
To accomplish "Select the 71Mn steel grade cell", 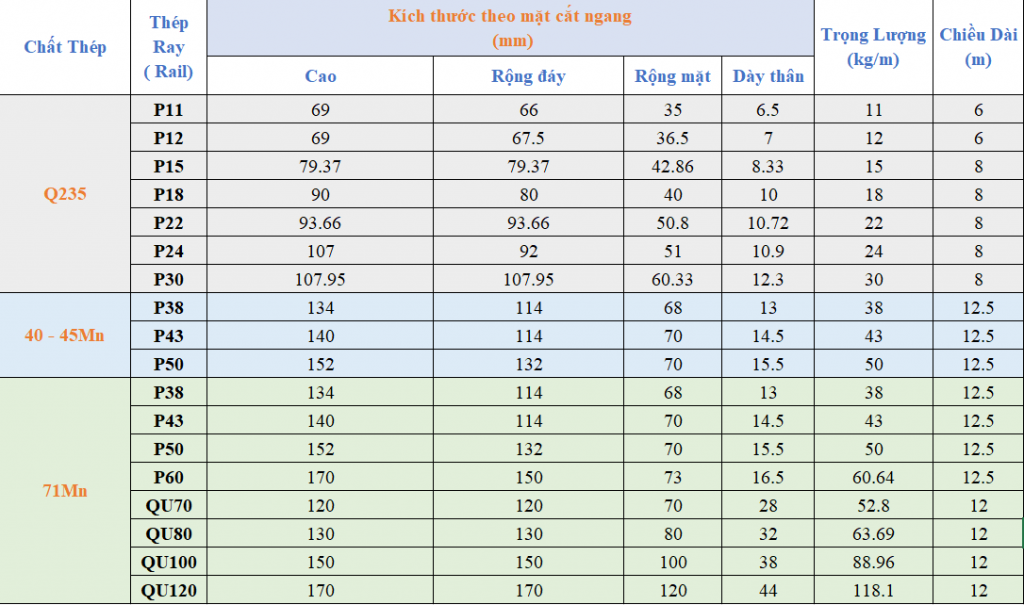I will pyautogui.click(x=65, y=490).
